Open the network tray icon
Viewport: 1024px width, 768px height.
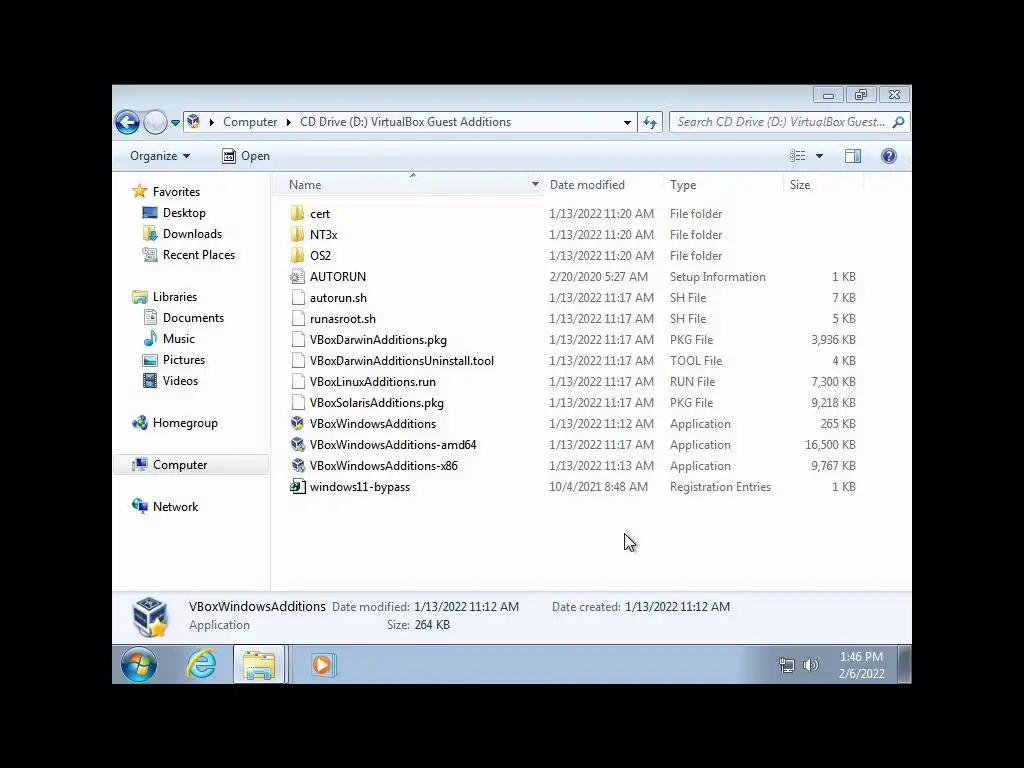coord(787,665)
